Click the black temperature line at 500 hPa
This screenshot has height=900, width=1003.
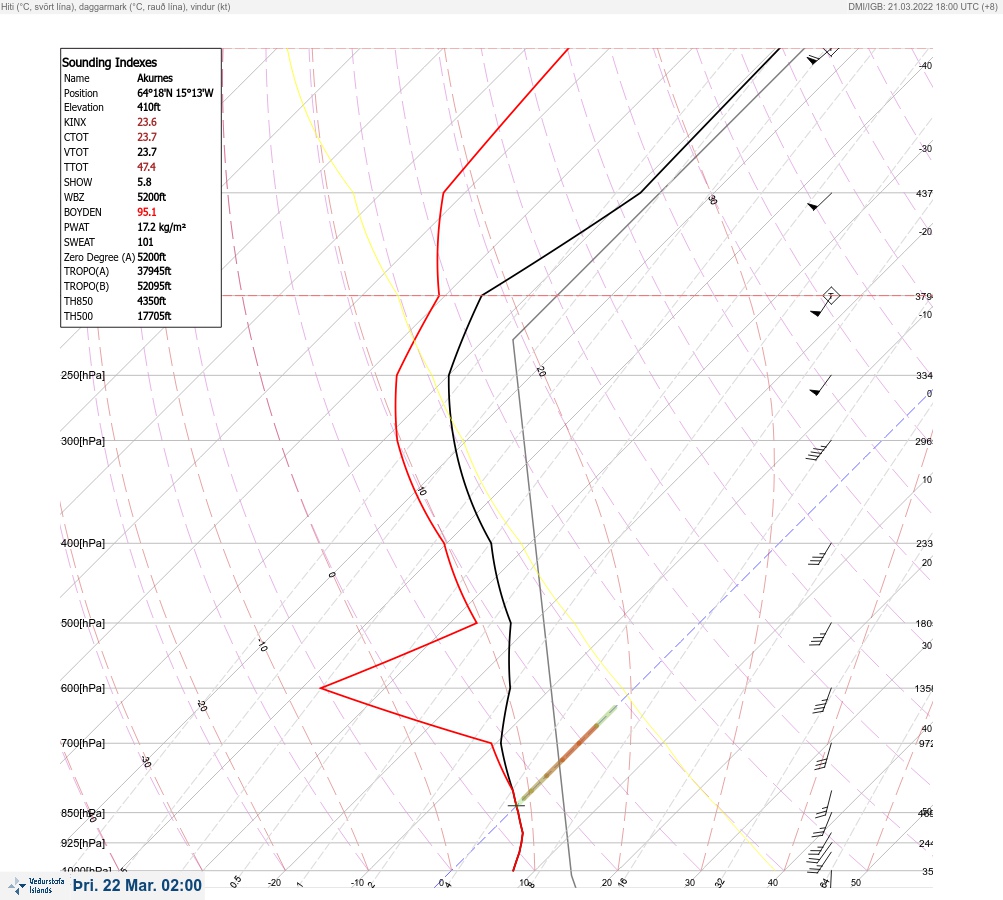[x=510, y=623]
